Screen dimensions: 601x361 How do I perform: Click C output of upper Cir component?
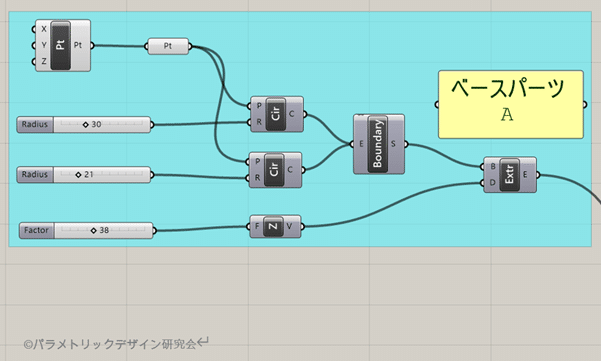pos(292,114)
